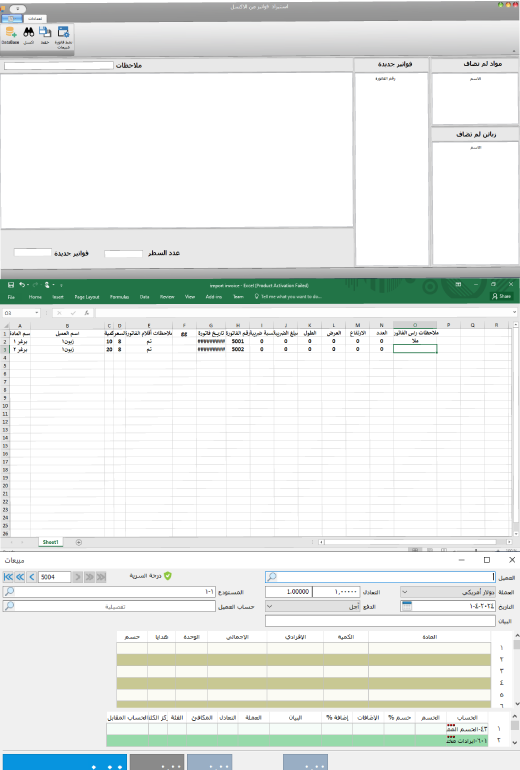
Task: Toggle the green security level shield
Action: (168, 576)
